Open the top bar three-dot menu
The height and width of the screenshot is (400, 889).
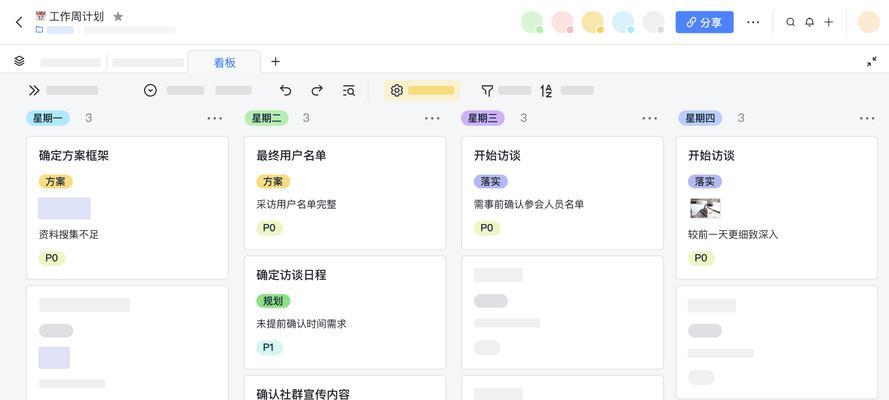[x=753, y=22]
